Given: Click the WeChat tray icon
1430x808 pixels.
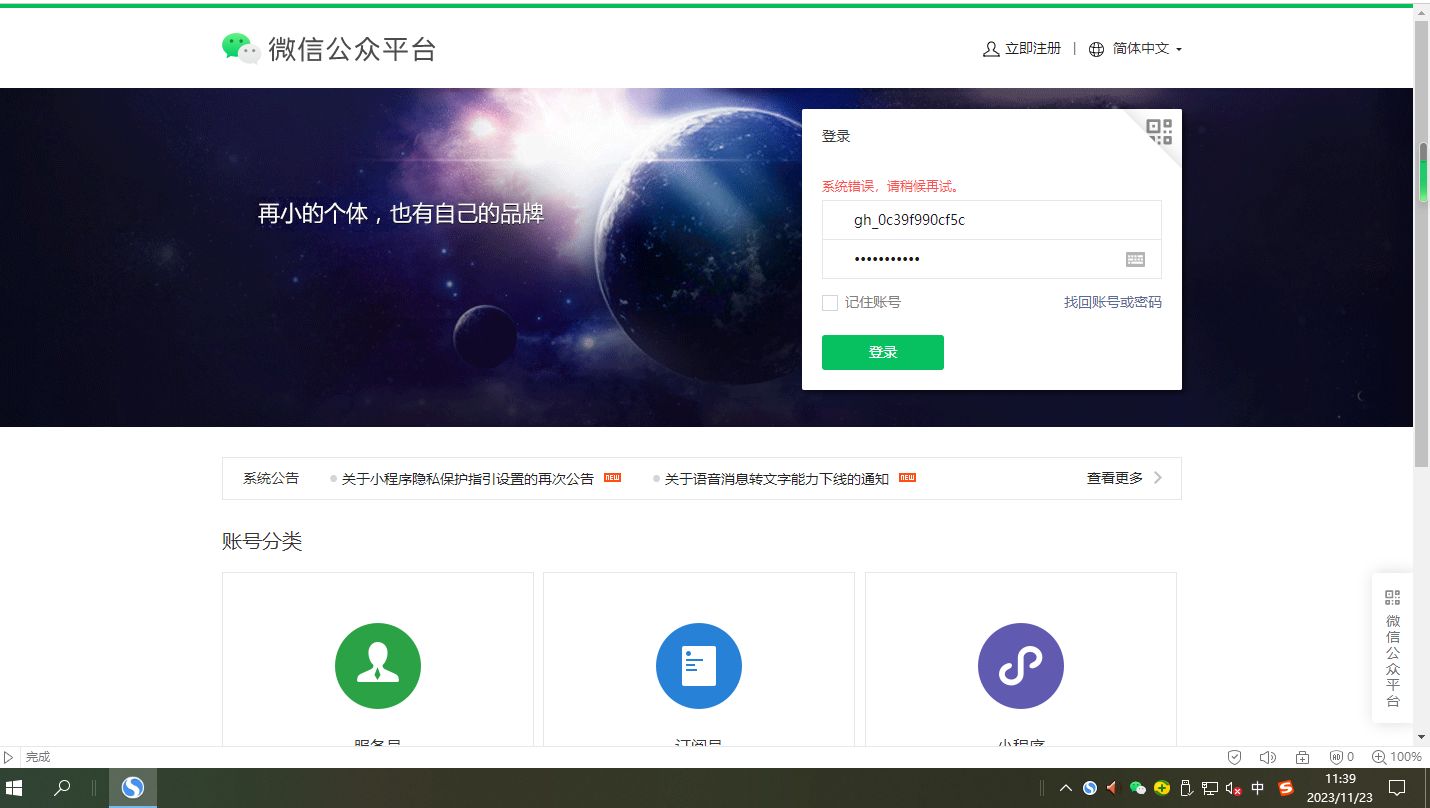Looking at the screenshot, I should tap(1137, 788).
